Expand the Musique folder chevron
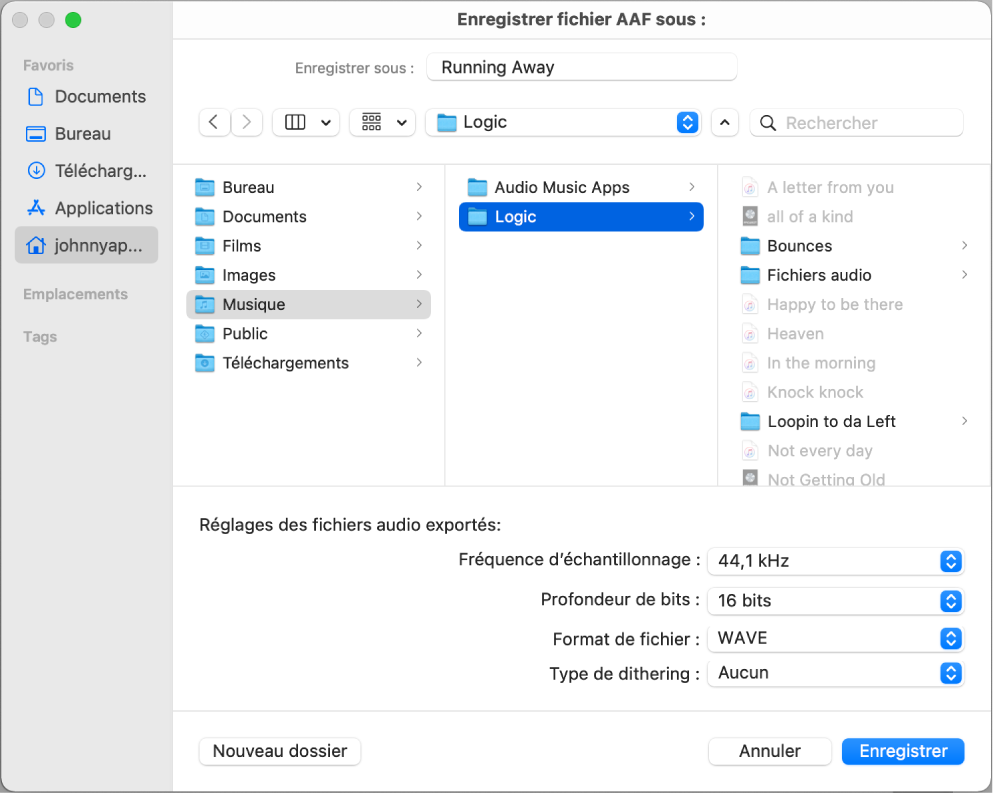995x795 pixels. (420, 304)
